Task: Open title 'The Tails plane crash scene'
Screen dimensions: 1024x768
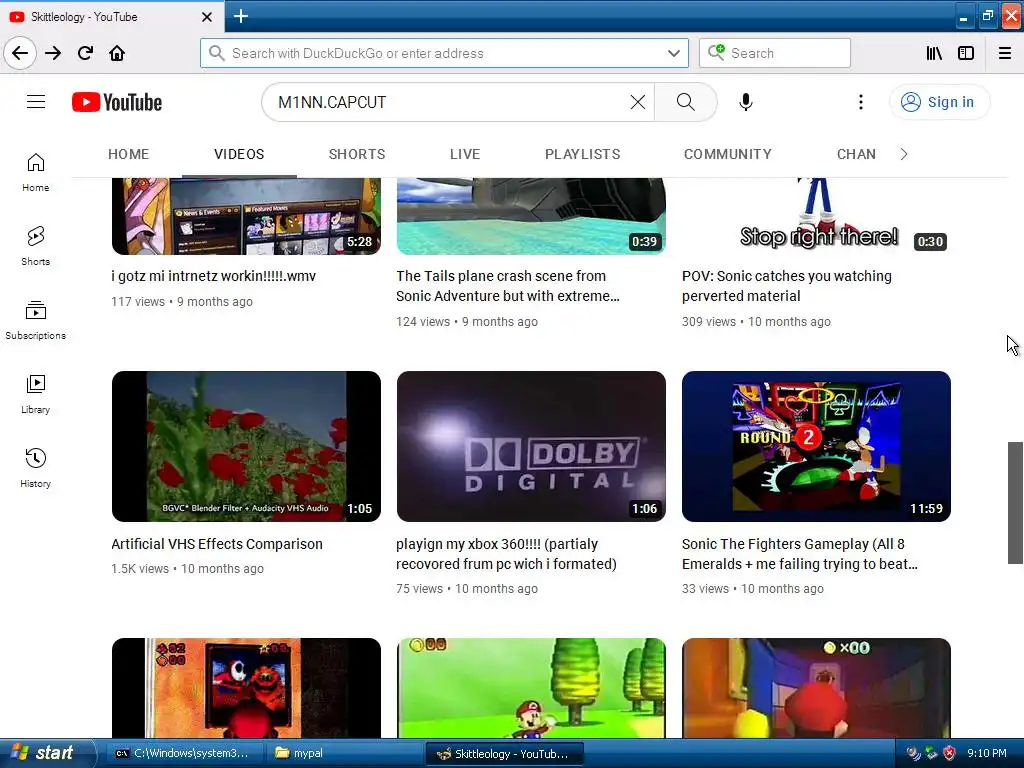Action: [507, 286]
